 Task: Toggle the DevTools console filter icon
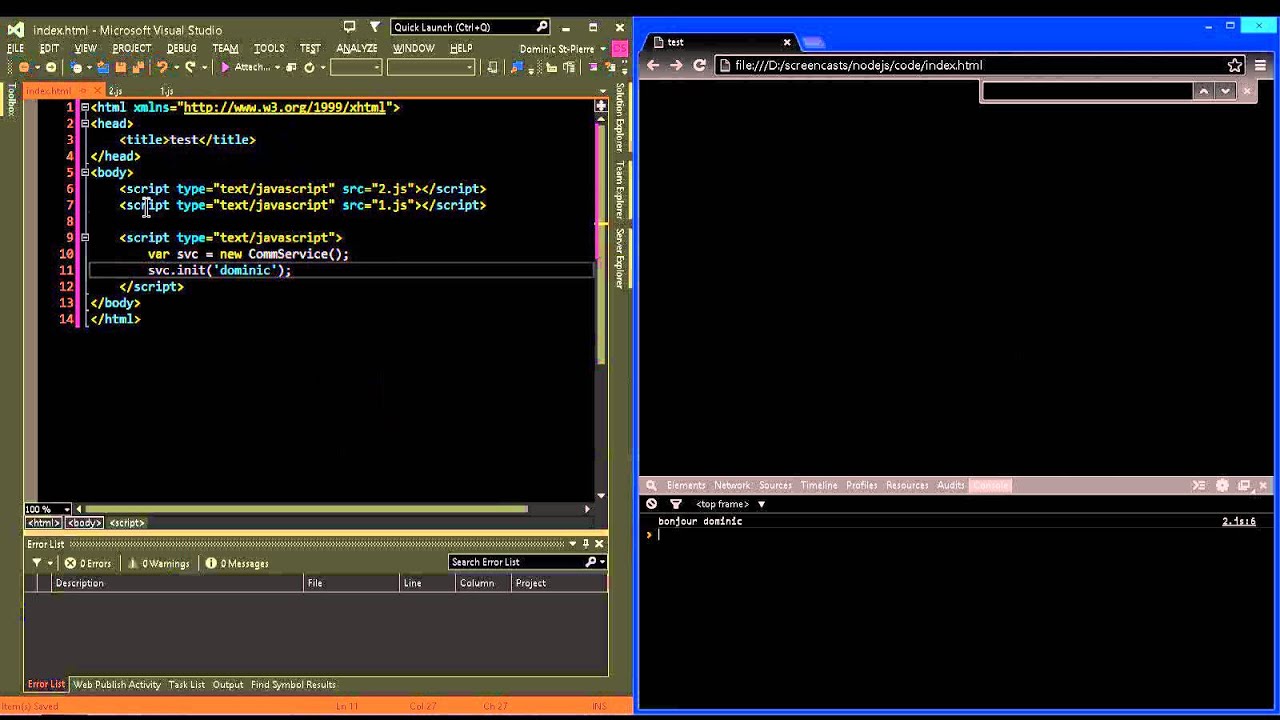tap(675, 504)
